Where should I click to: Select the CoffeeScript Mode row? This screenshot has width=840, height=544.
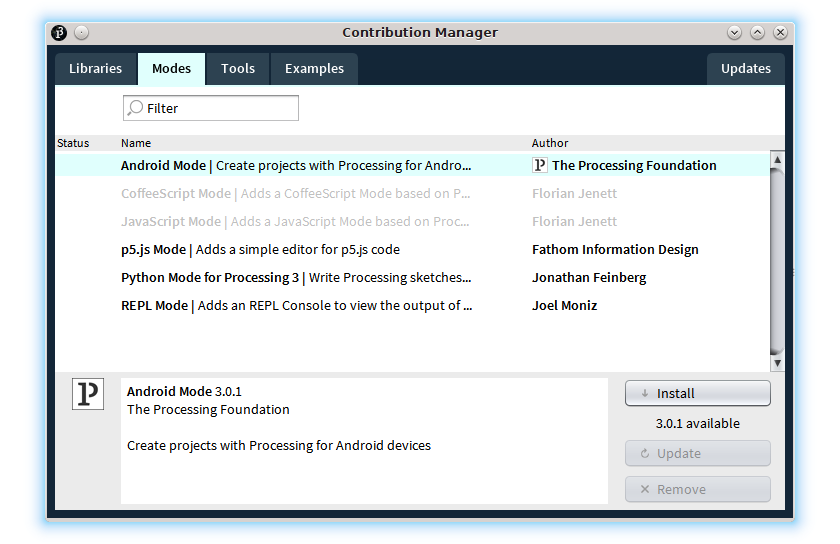412,193
